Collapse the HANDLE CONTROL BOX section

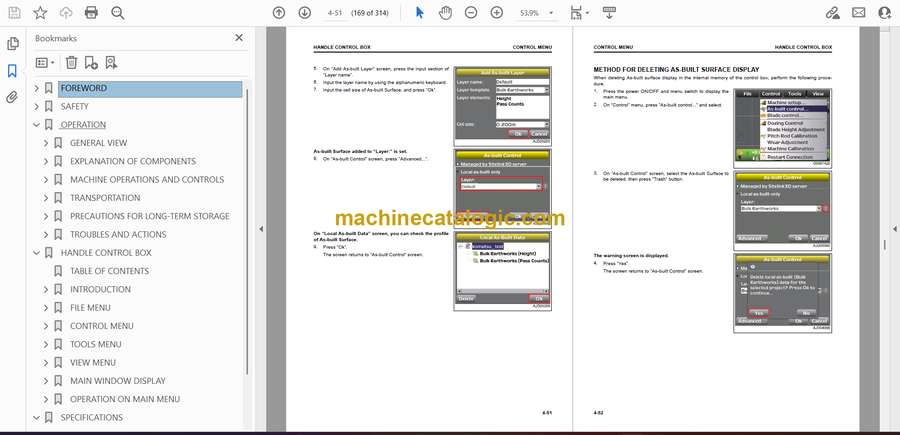tap(37, 253)
